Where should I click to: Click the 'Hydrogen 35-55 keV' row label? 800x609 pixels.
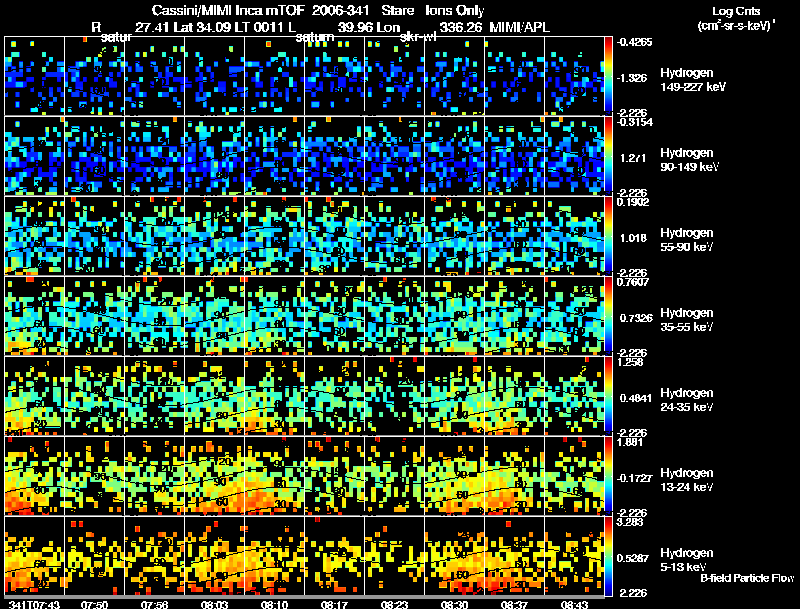tap(687, 320)
